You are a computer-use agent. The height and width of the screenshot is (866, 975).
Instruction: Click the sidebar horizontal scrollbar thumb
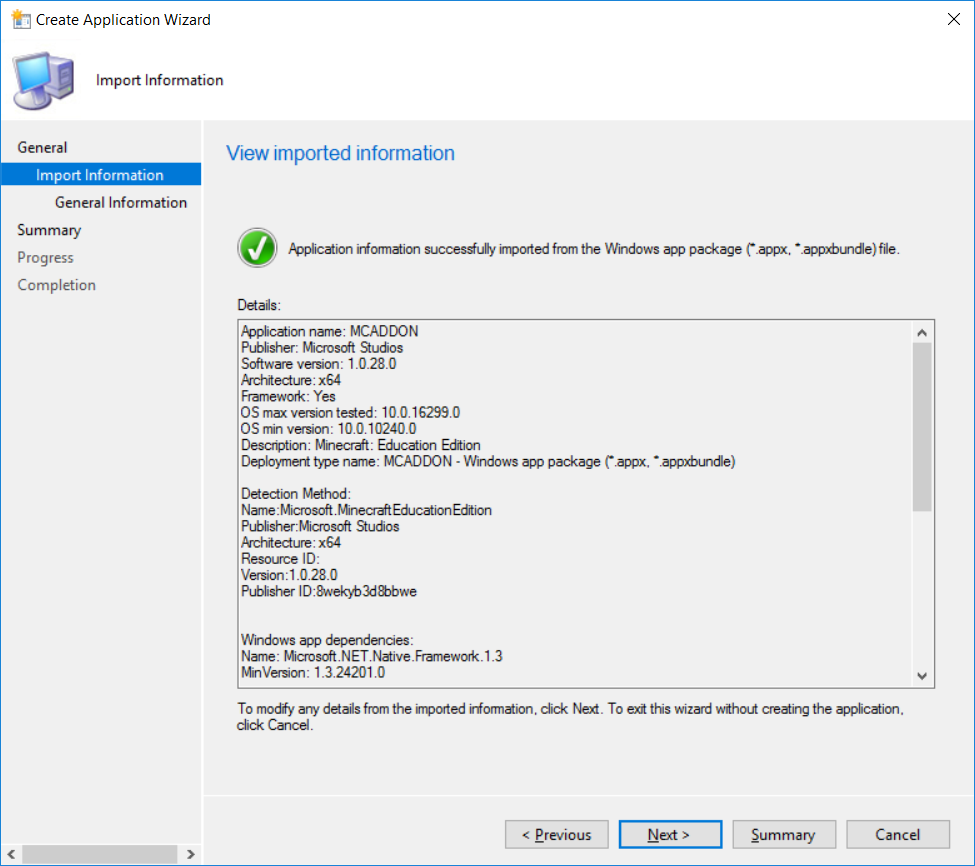99,854
